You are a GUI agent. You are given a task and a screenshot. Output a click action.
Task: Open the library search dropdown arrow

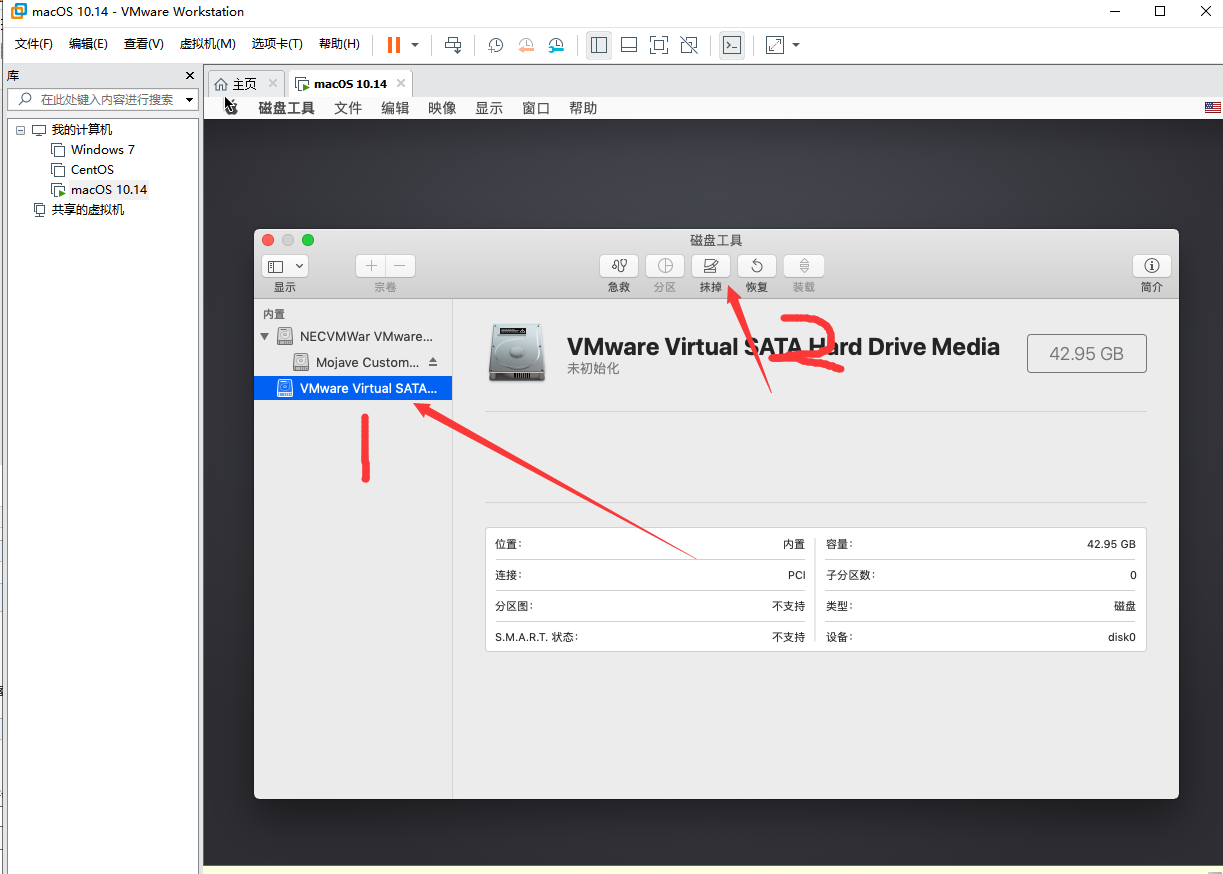[x=190, y=100]
